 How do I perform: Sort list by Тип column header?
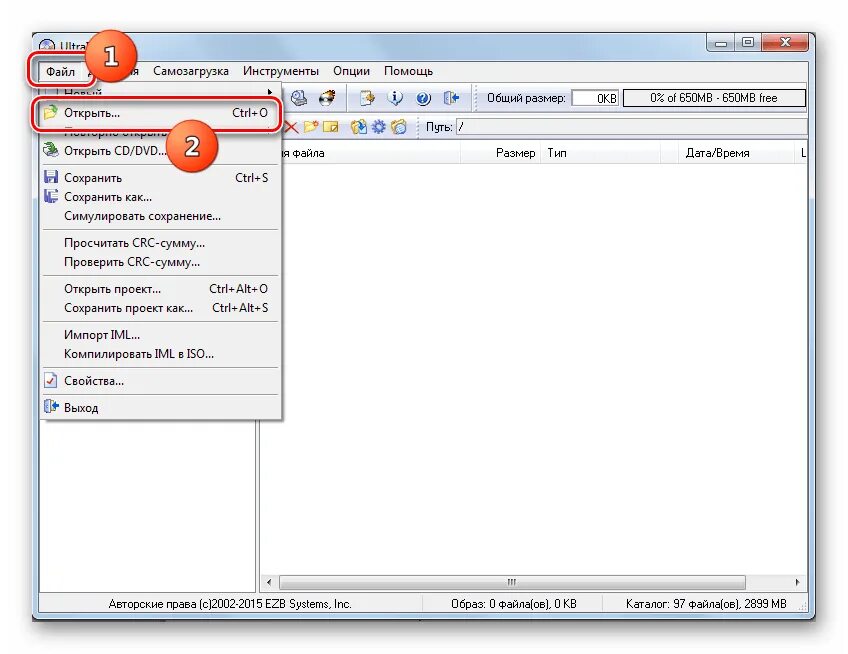[600, 153]
